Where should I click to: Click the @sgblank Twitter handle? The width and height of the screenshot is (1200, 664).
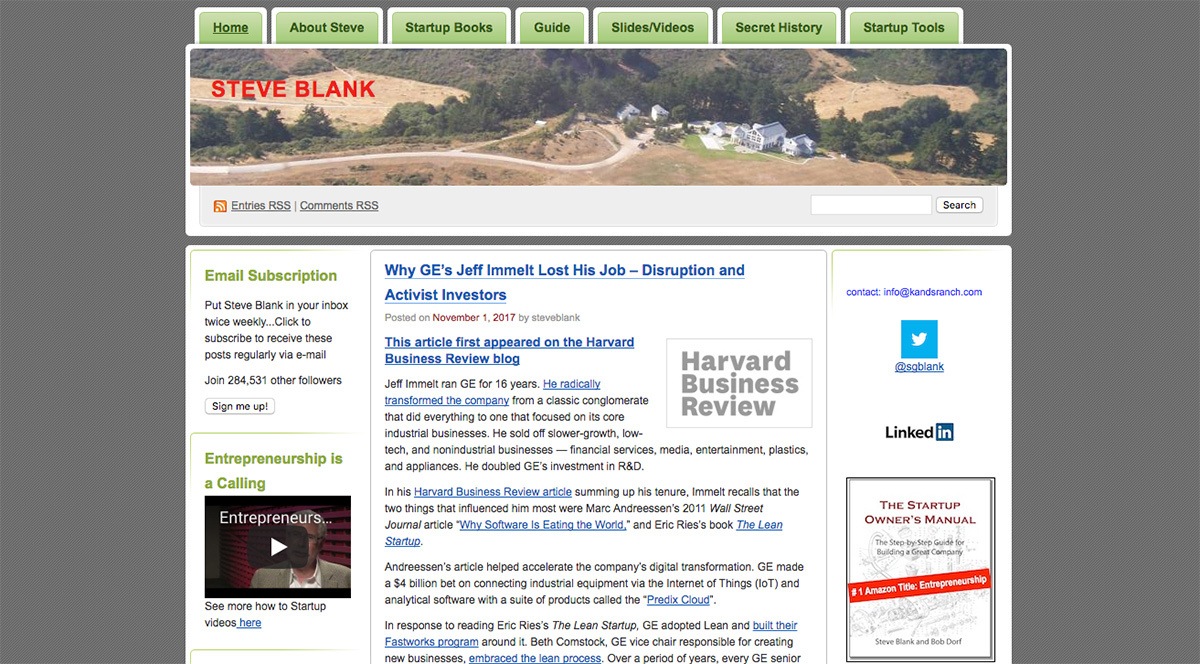pyautogui.click(x=919, y=367)
